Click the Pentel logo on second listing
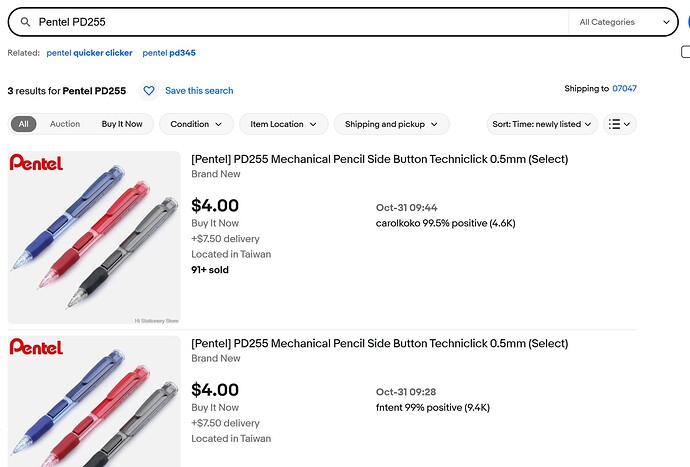The height and width of the screenshot is (467, 690). tap(36, 347)
